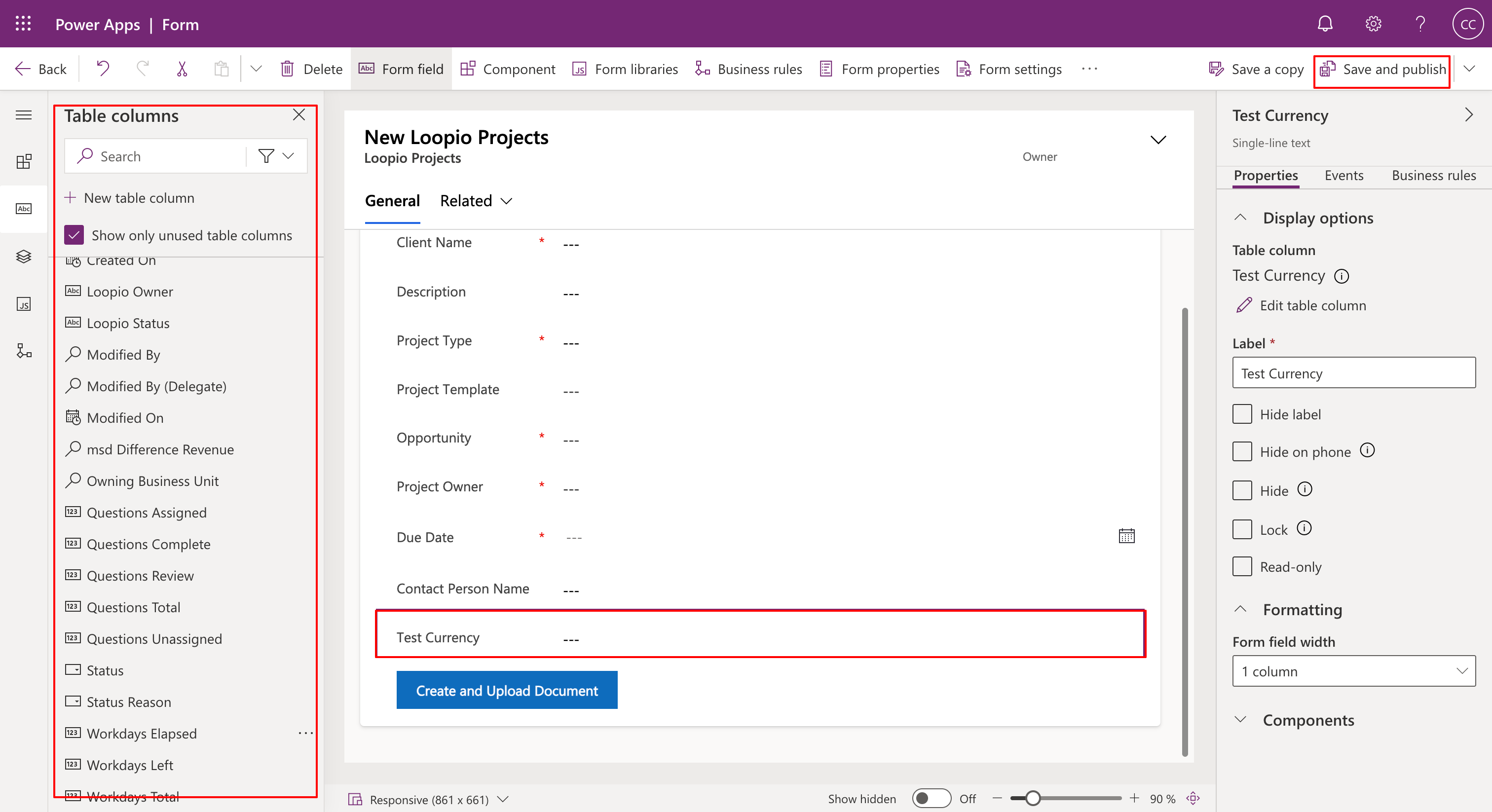Click the Save a copy button
Screen dimensions: 1492x812
pyautogui.click(x=1256, y=69)
